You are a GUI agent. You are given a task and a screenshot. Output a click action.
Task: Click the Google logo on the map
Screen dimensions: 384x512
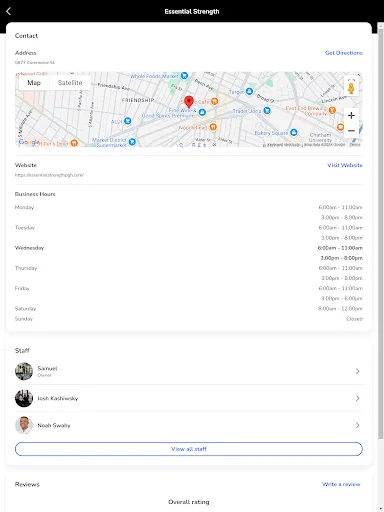[x=28, y=142]
